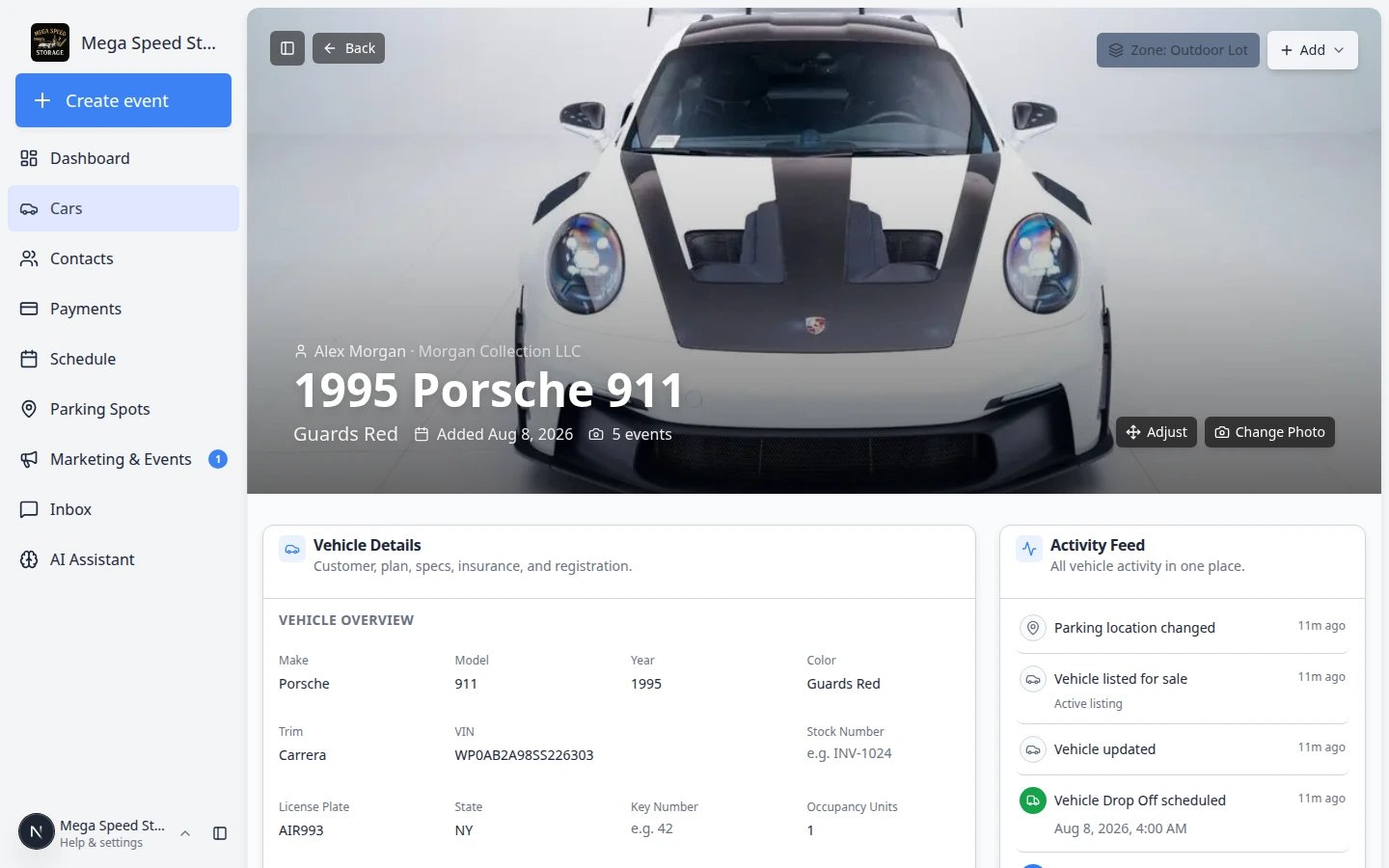The image size is (1389, 868).
Task: Open the Dashboard menu item
Action: pos(123,158)
